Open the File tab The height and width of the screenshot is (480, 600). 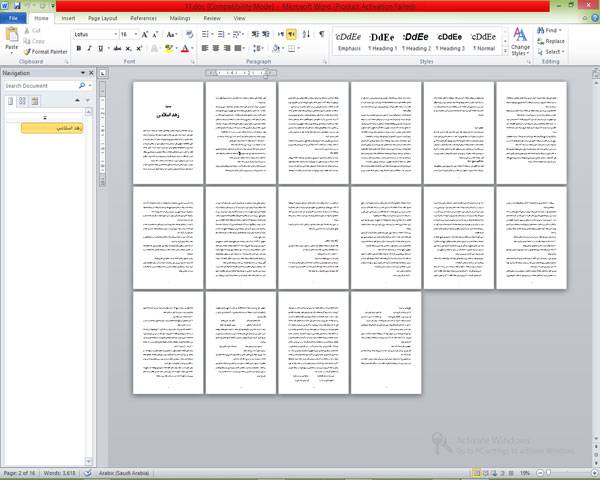pyautogui.click(x=13, y=18)
